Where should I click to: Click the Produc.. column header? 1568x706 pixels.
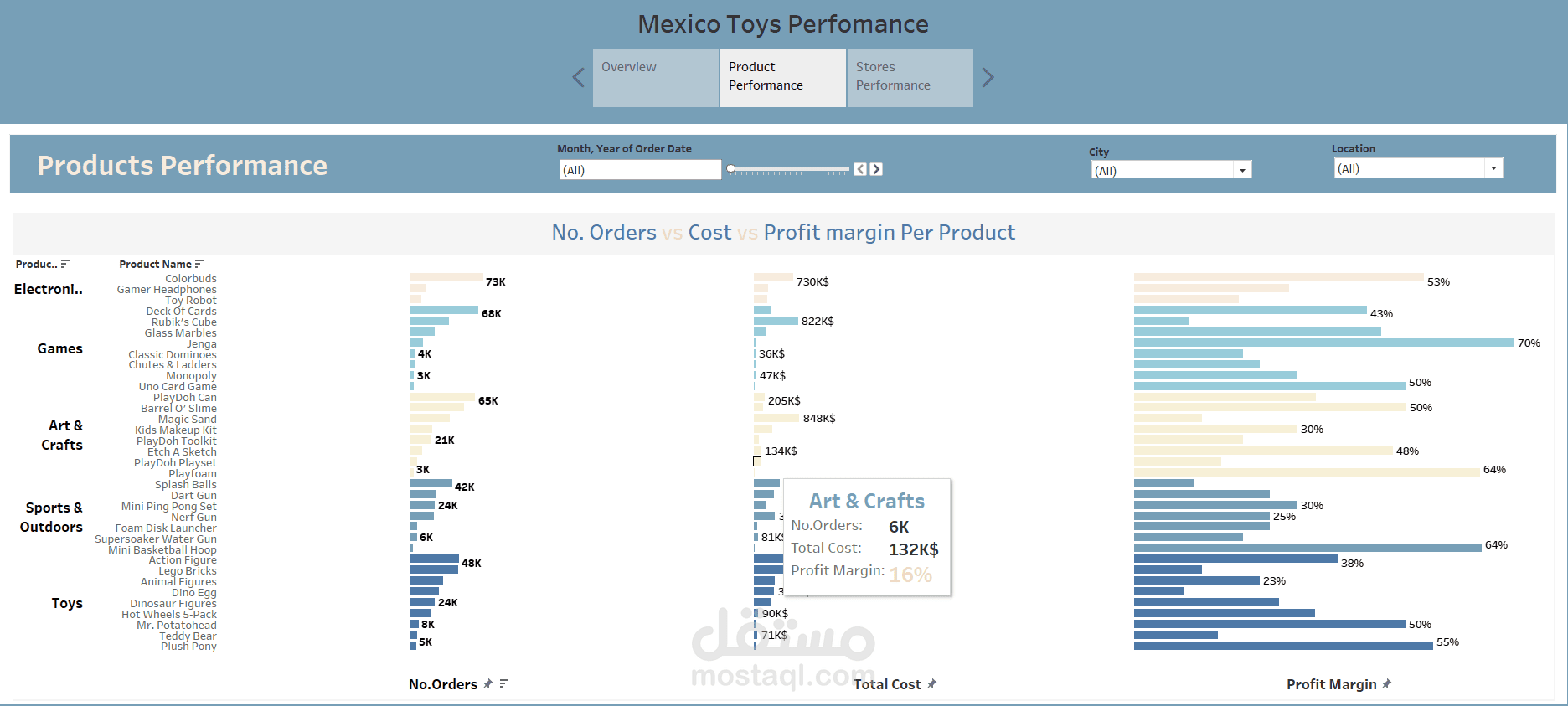37,265
